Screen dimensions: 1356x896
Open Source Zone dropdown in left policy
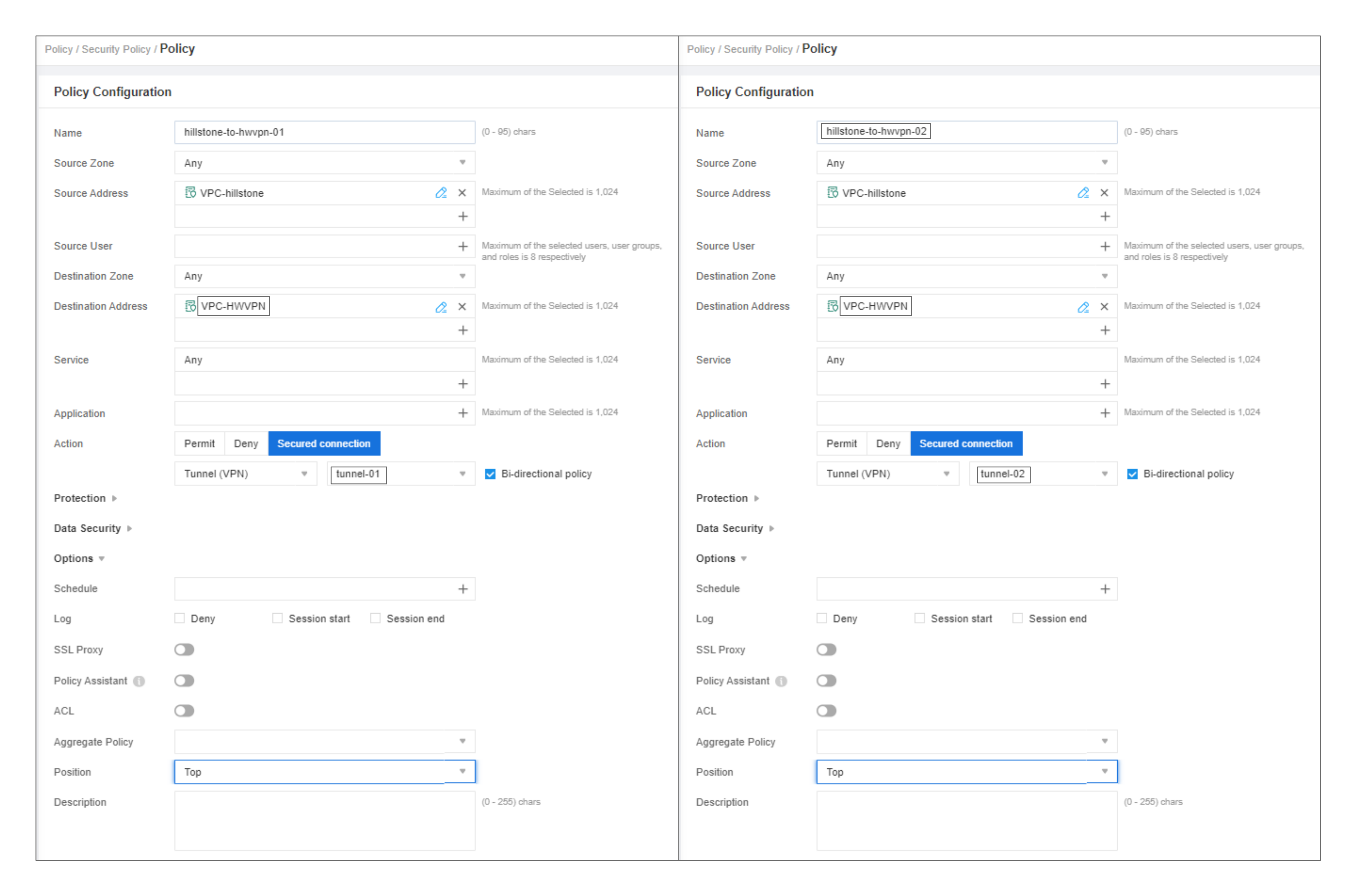click(x=325, y=163)
